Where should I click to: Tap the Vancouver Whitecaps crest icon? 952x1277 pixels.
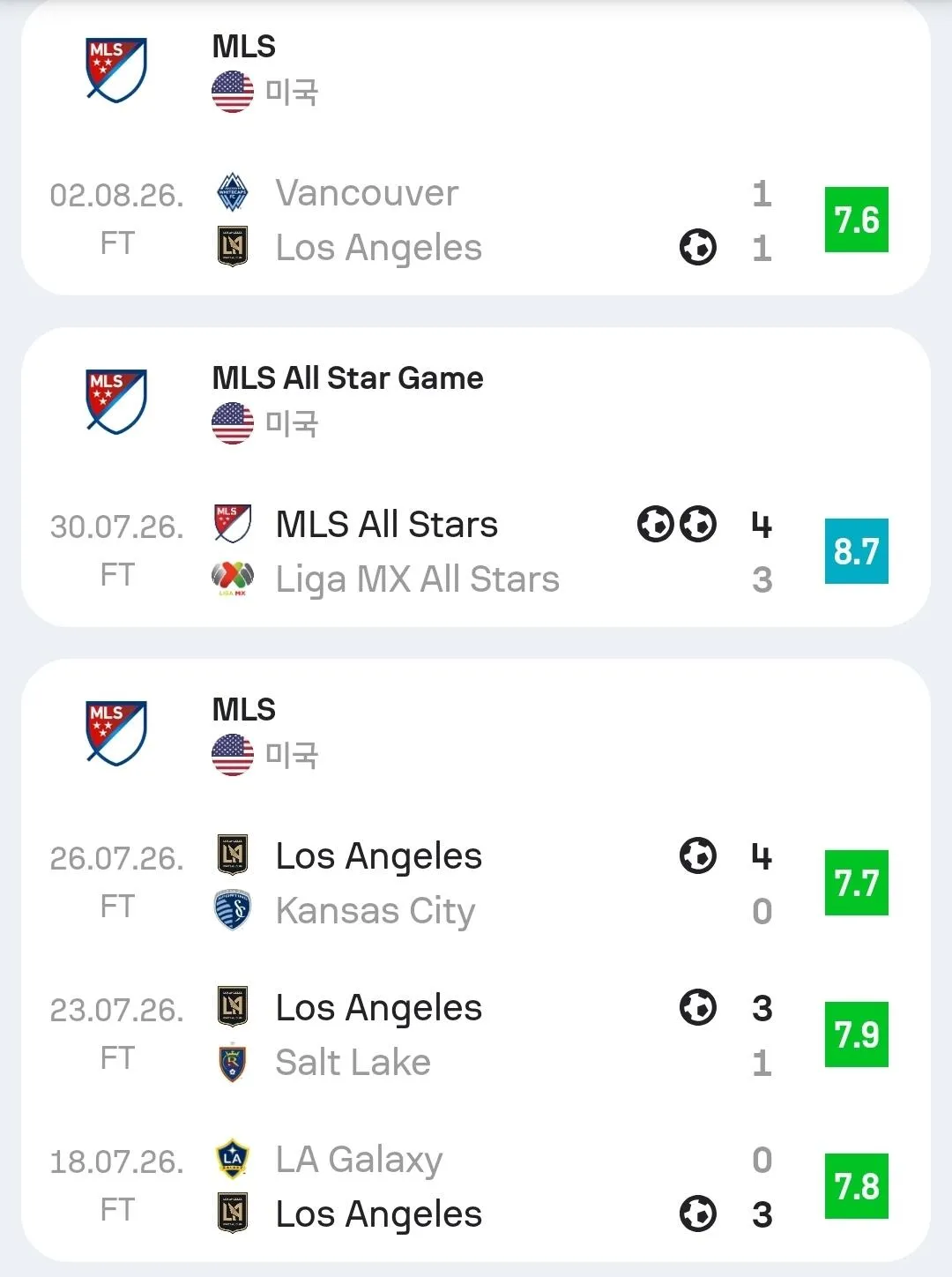[x=233, y=192]
